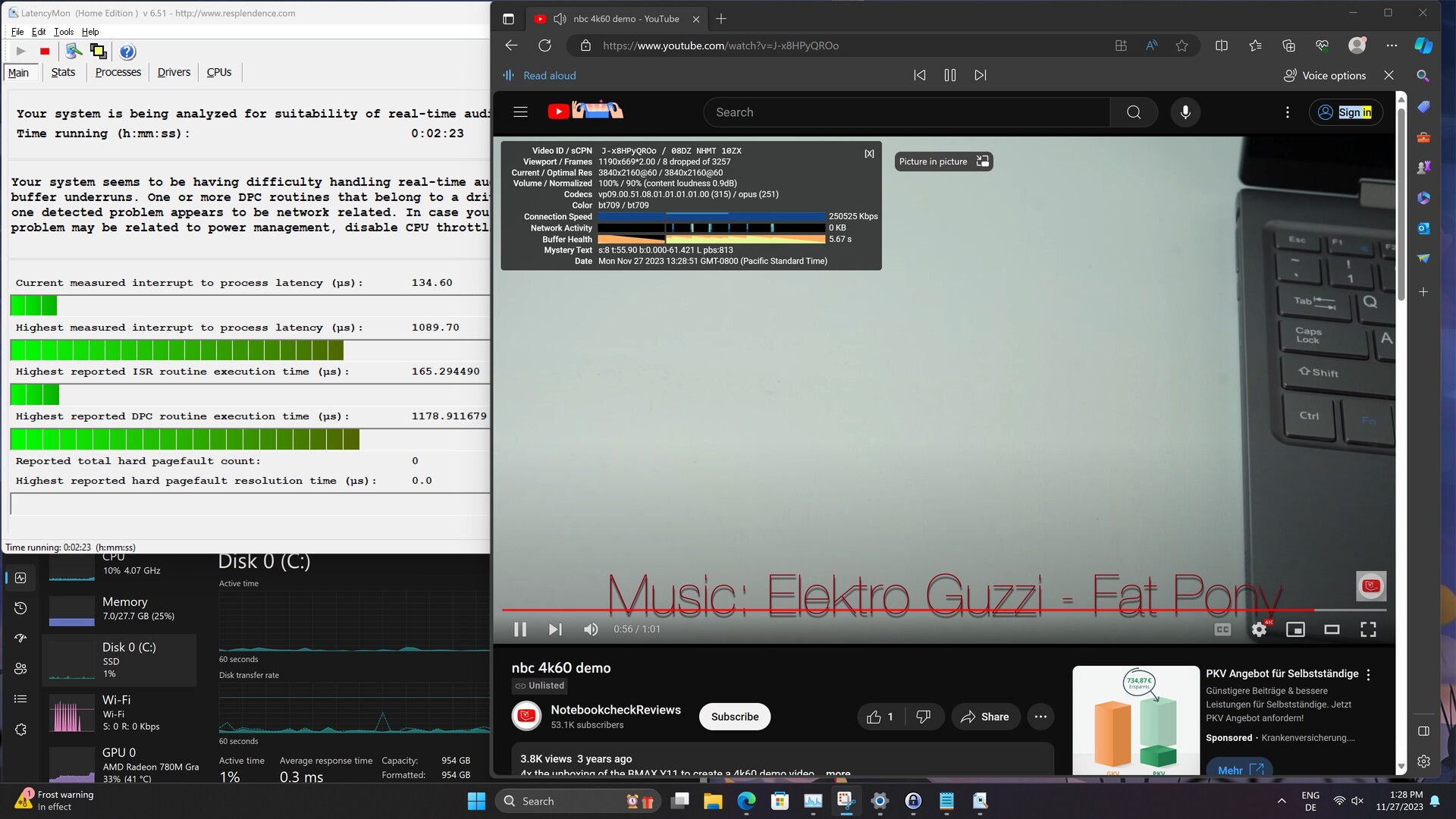Click the LatencyMon help question mark icon
1456x819 pixels.
127,52
